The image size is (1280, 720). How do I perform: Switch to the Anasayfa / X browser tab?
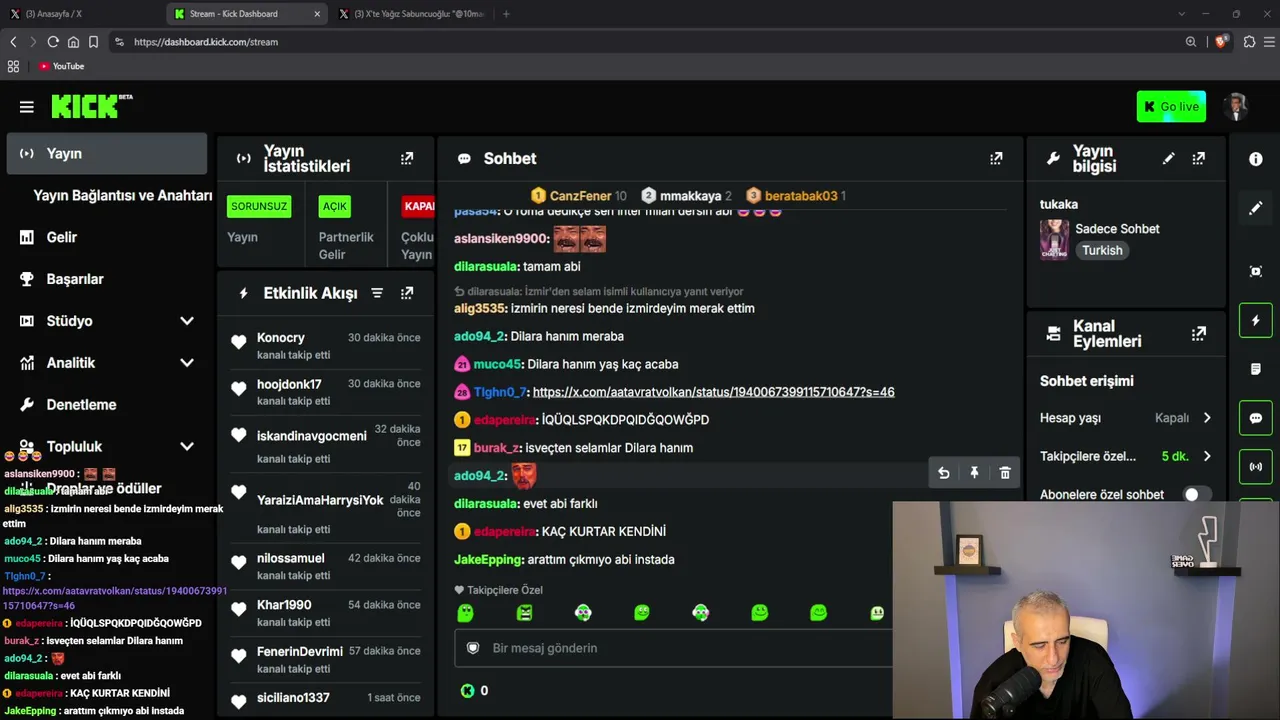point(80,14)
